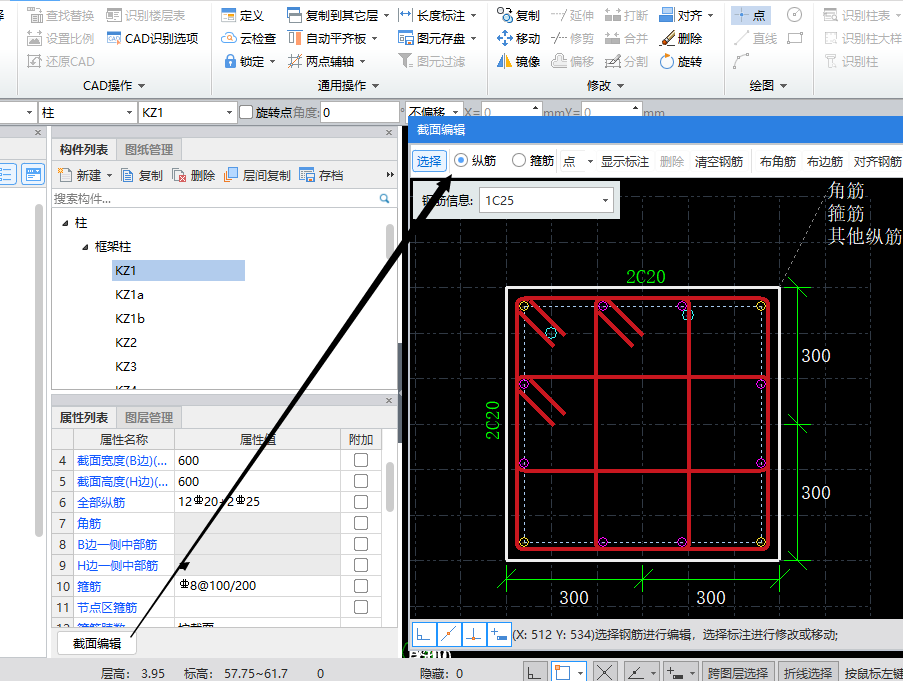903x681 pixels.
Task: Select KZ2 in component tree
Action: pyautogui.click(x=126, y=343)
